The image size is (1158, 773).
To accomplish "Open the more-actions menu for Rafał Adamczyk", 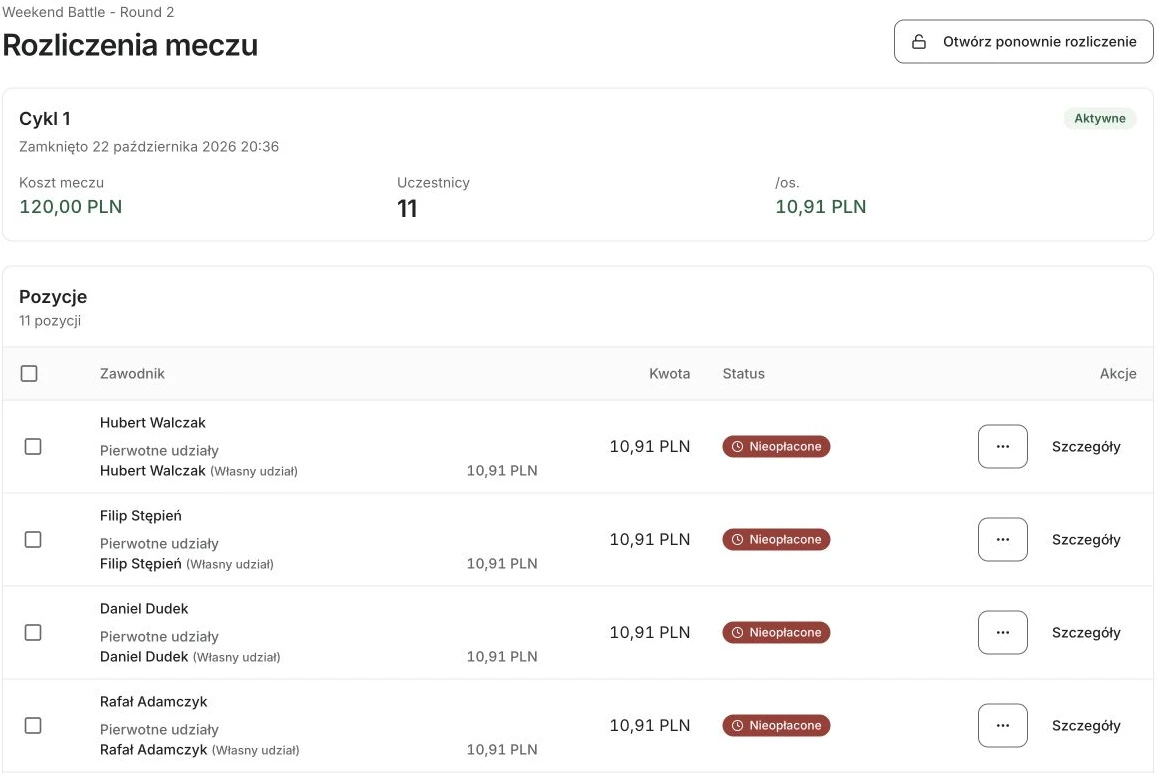I will 1003,726.
